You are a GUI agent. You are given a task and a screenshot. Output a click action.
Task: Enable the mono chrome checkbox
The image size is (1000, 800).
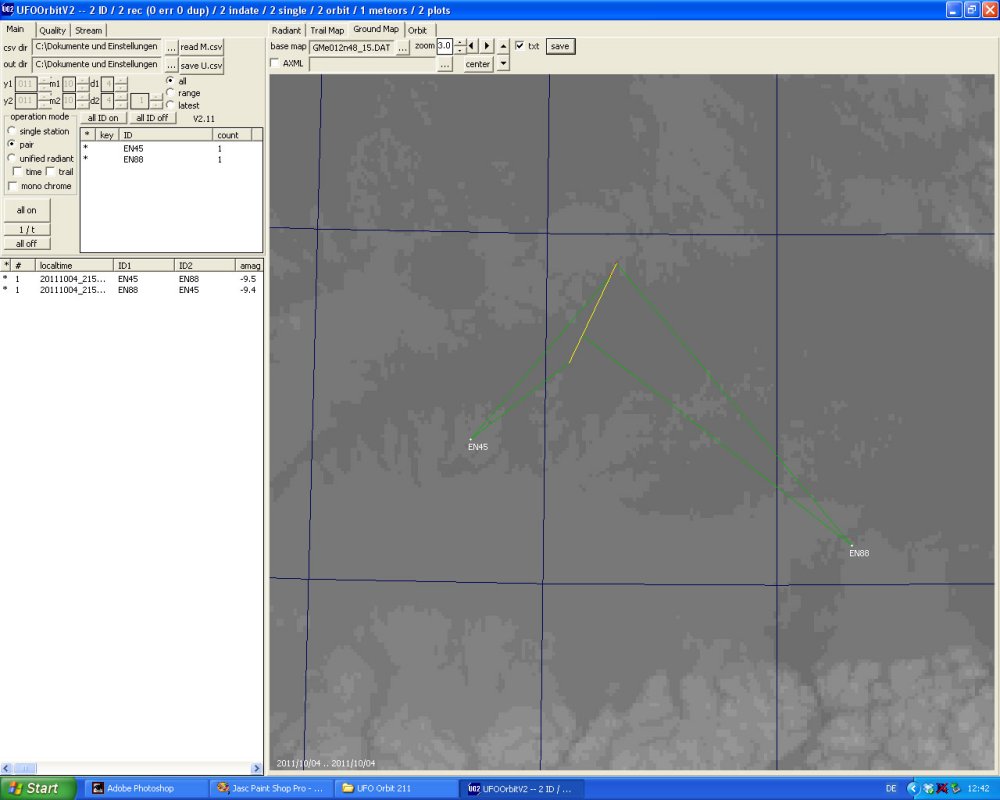12,186
